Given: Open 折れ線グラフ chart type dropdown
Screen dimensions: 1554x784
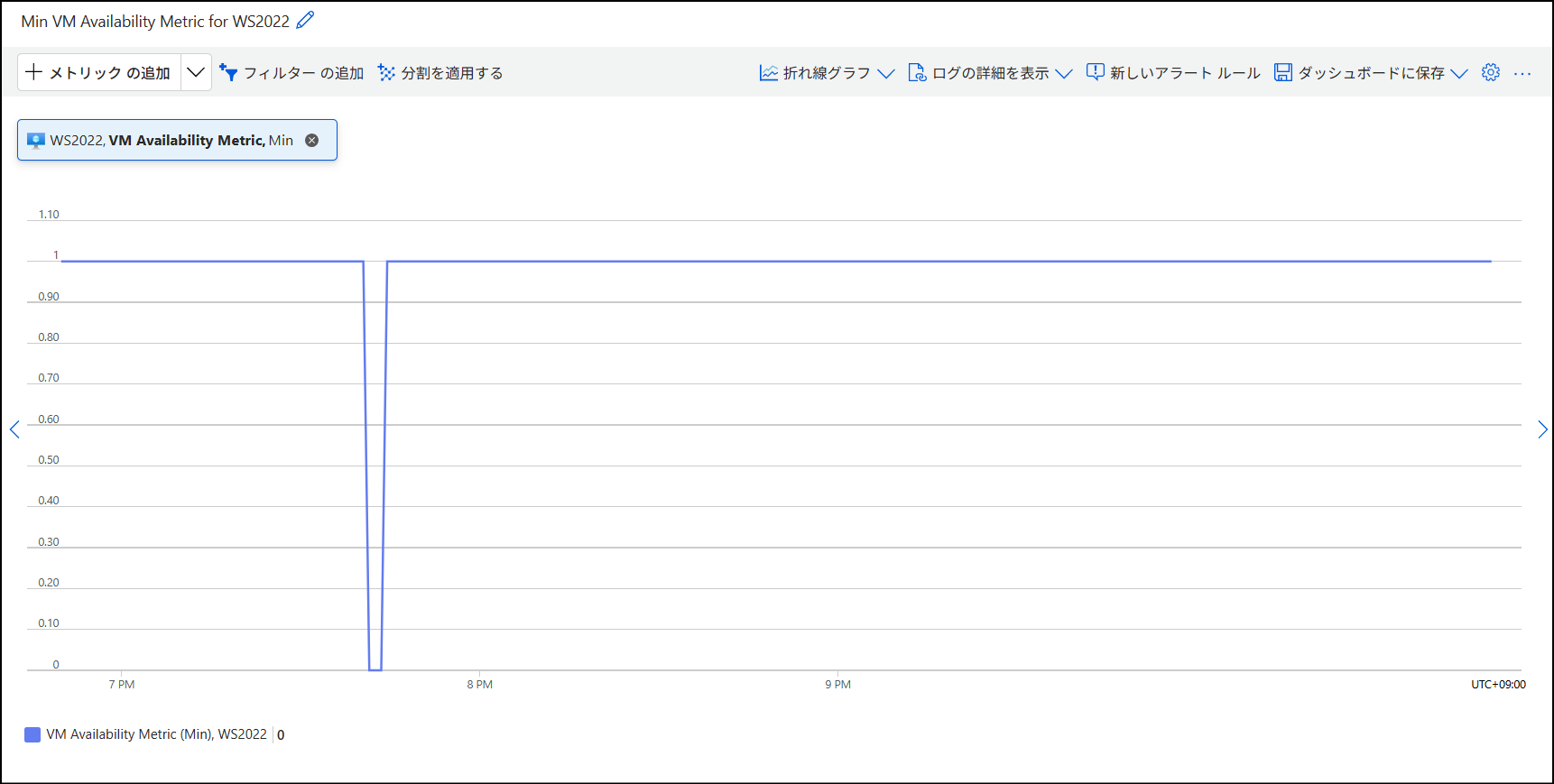Looking at the screenshot, I should tap(827, 73).
